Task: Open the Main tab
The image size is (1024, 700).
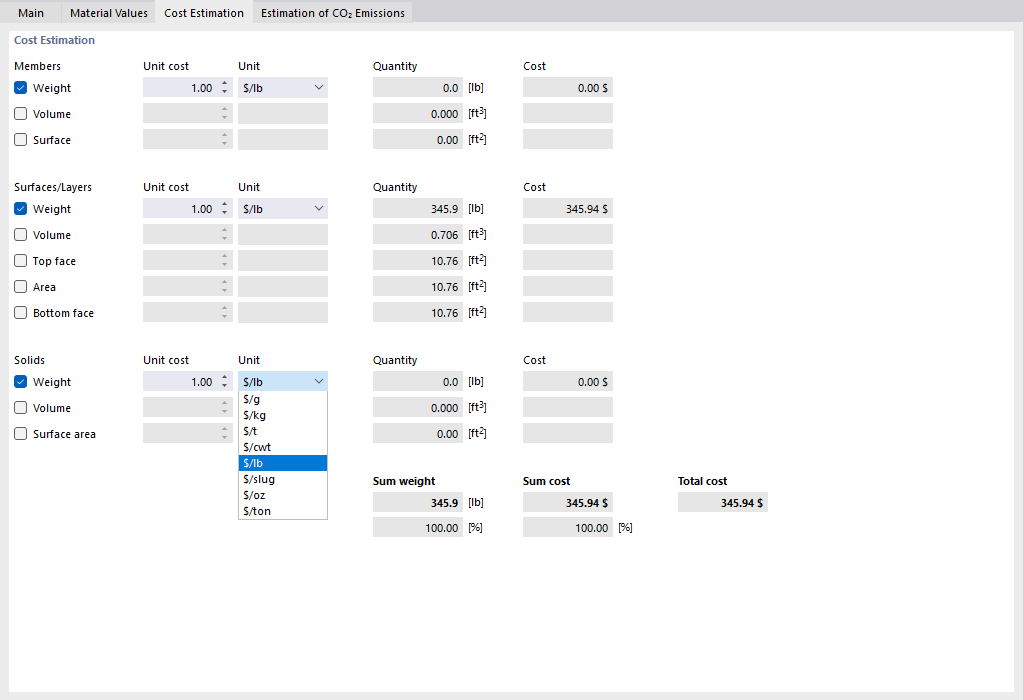Action: point(31,13)
